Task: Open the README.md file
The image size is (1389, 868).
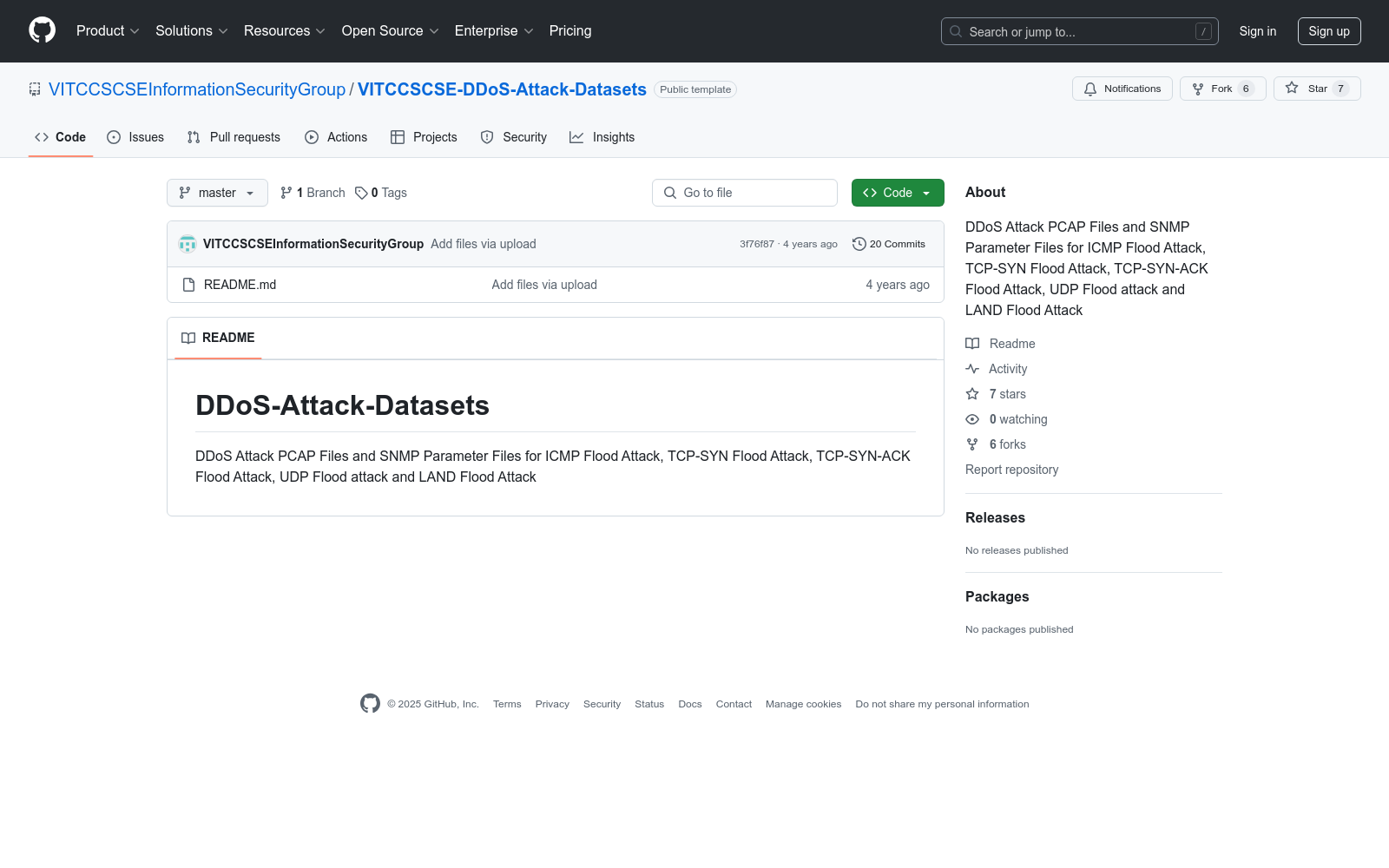Action: coord(240,285)
